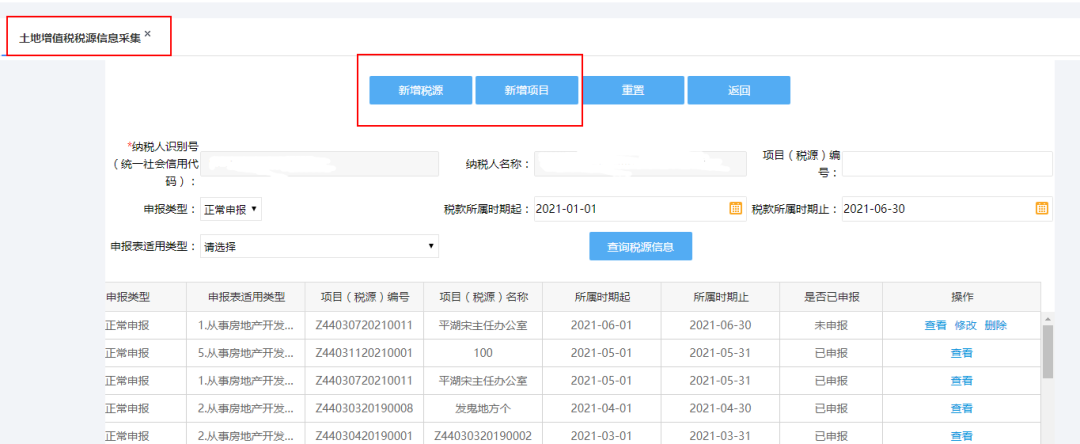This screenshot has height=444, width=1080.
Task: Click the 纳税人名称 input field
Action: (640, 165)
